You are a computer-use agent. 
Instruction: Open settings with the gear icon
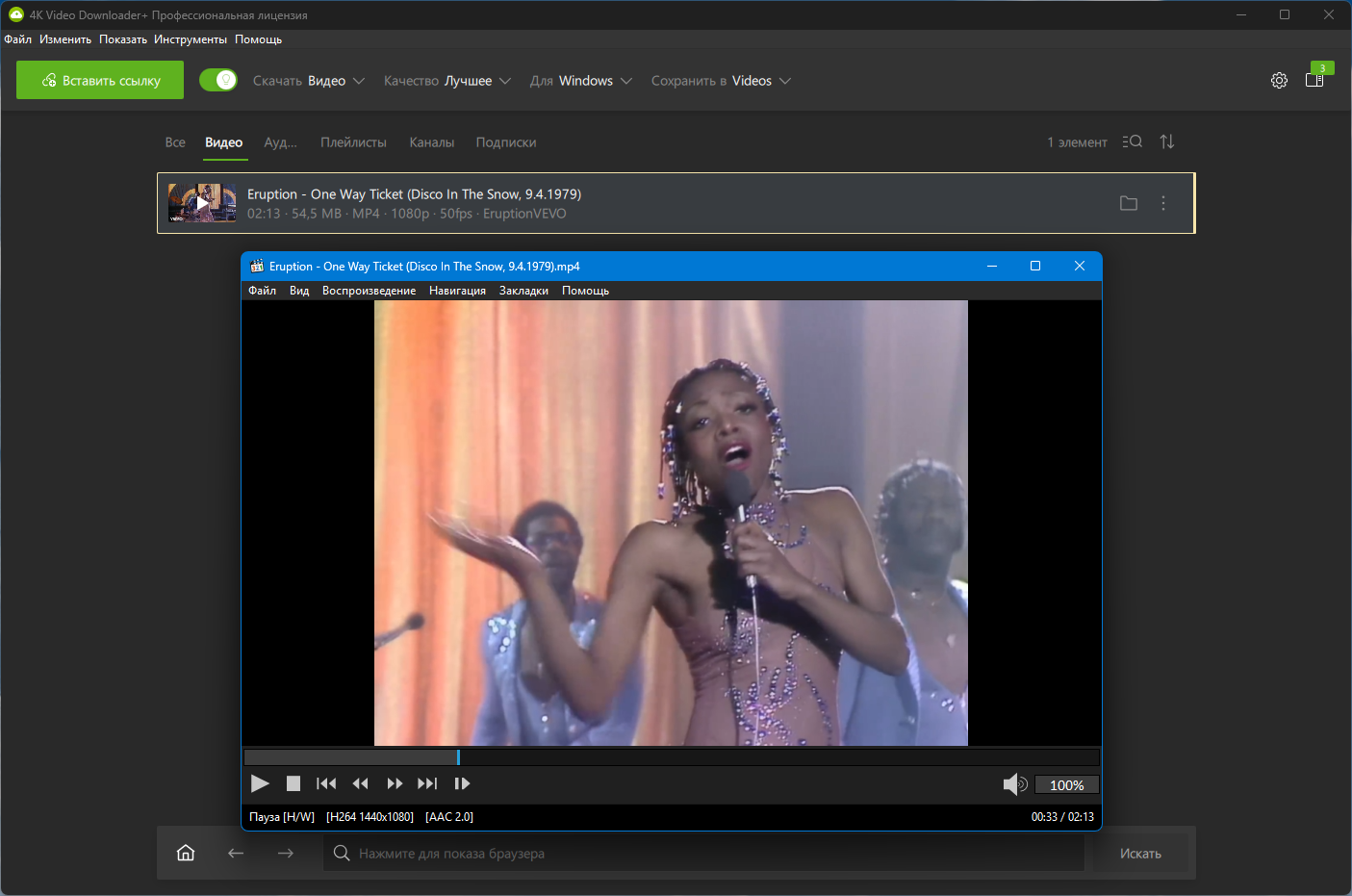click(x=1279, y=81)
